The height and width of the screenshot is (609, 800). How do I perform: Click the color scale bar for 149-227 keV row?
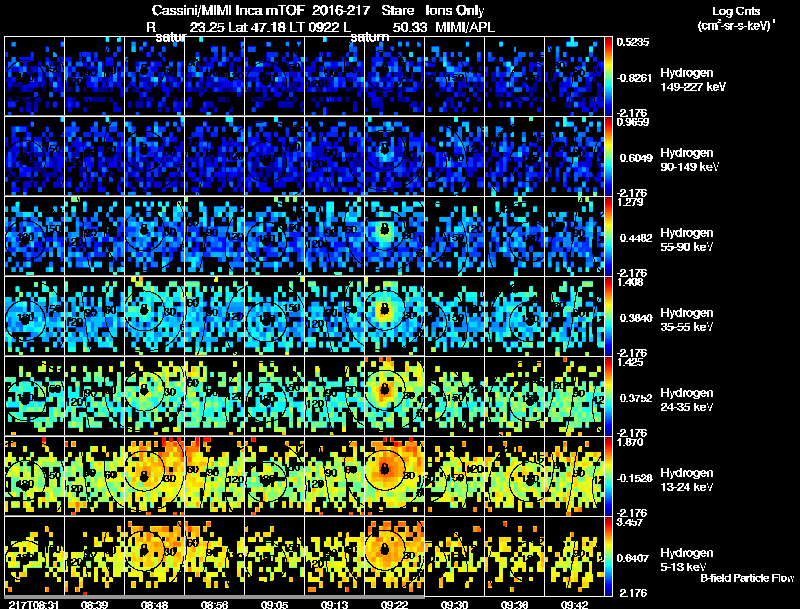608,76
